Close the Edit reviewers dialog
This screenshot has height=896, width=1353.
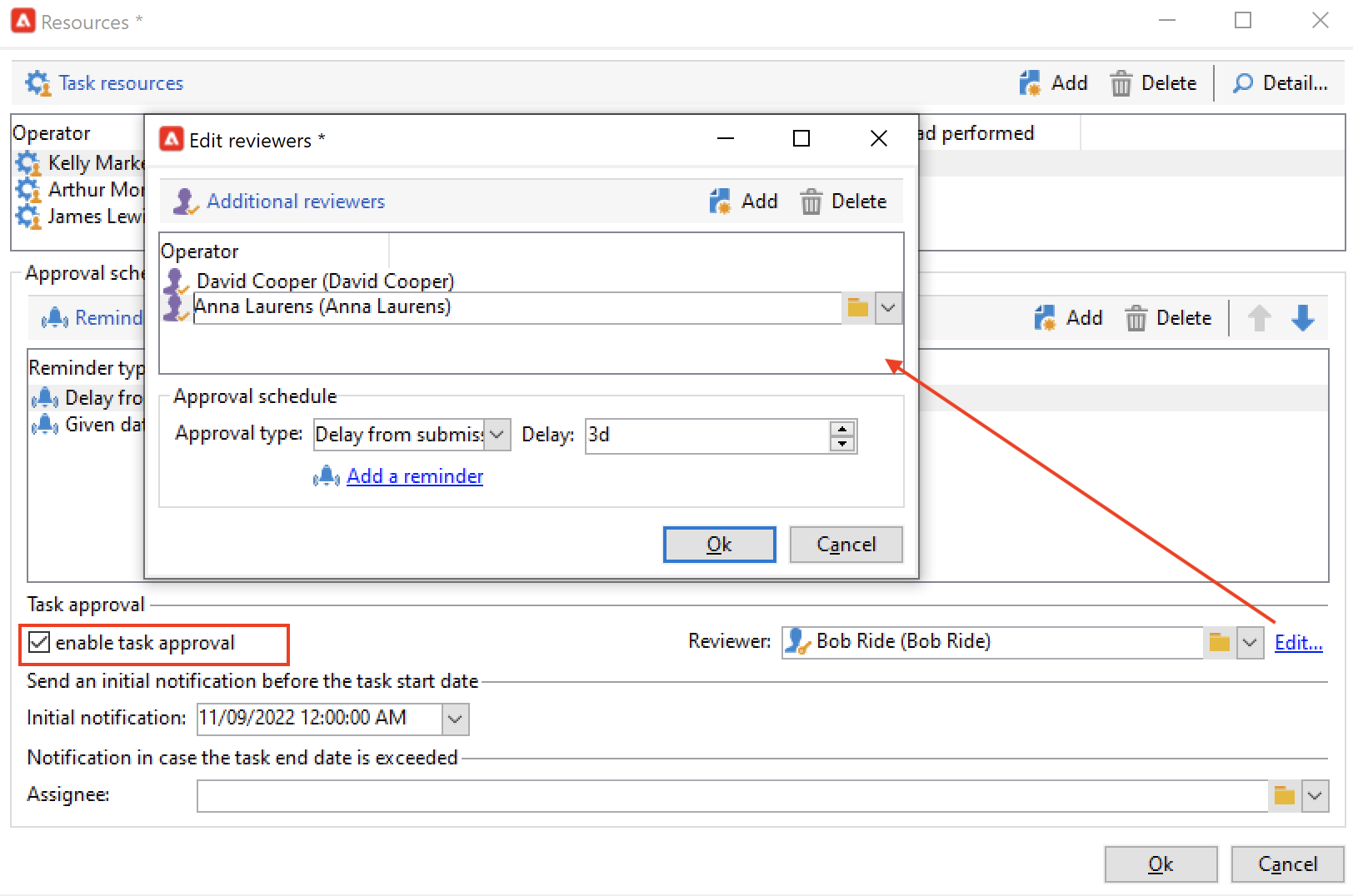[x=879, y=138]
